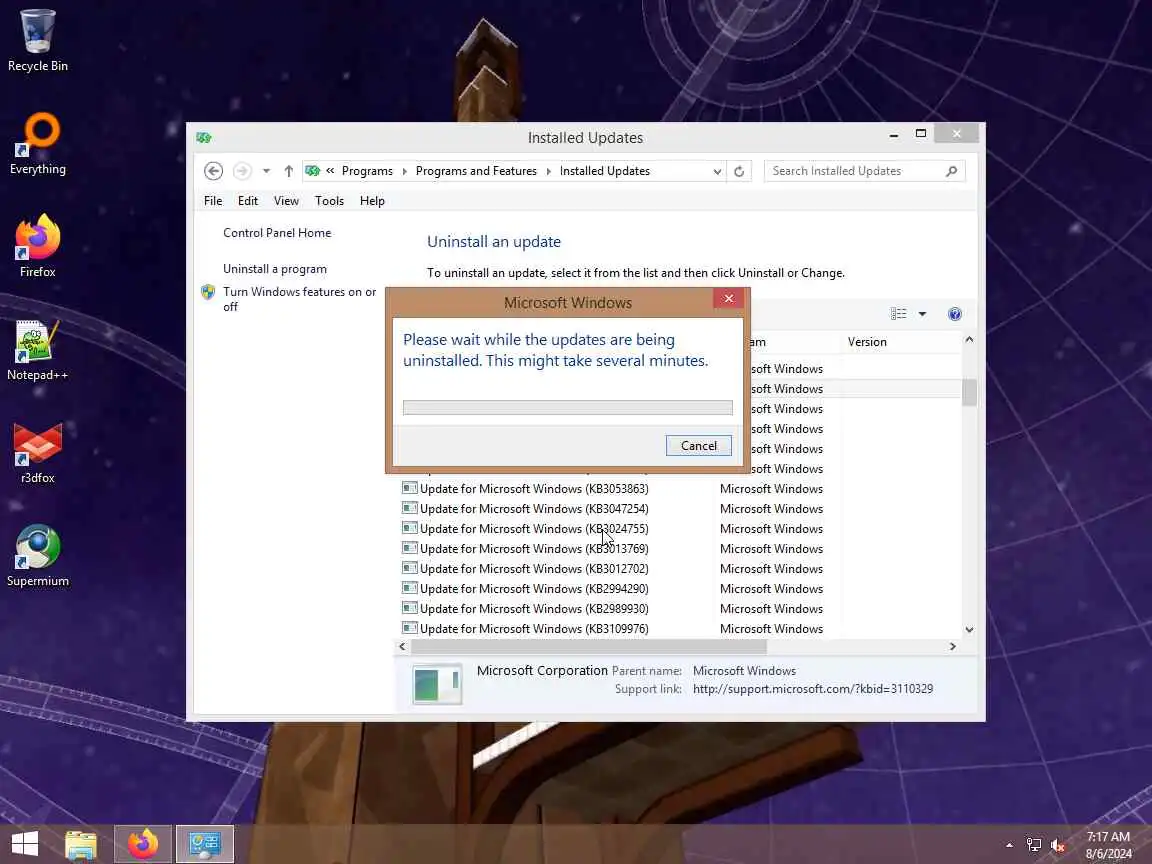Click the uninstall progress bar
This screenshot has height=864, width=1152.
(x=567, y=408)
